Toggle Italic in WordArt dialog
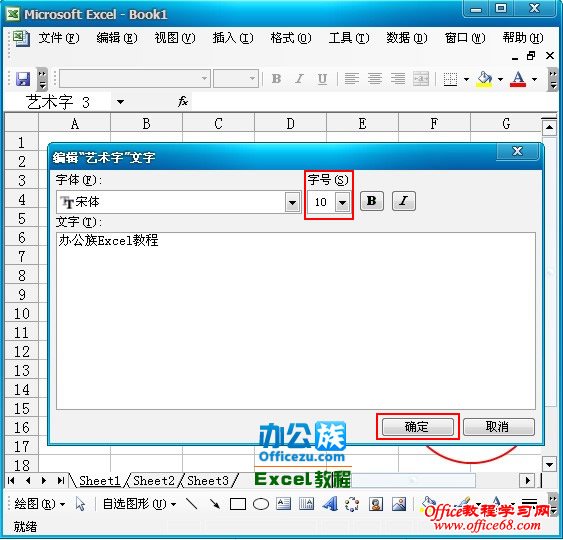 (404, 201)
